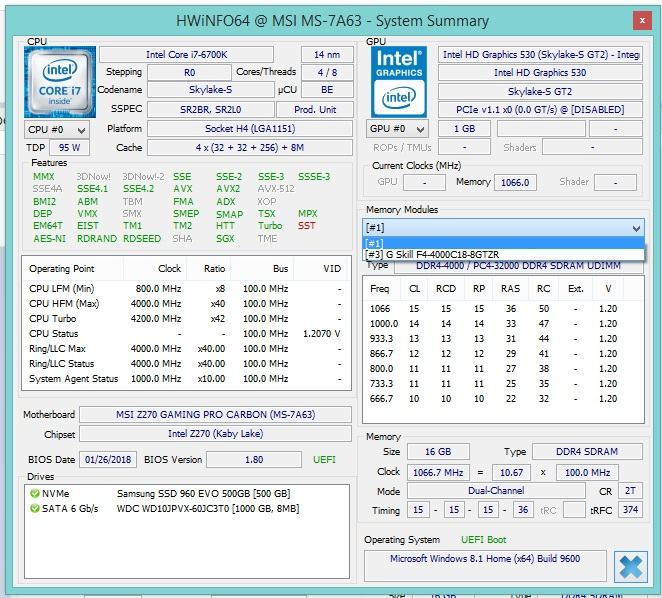Select module [#3] G Skill F4-4000C18-8GTZR

[503, 254]
